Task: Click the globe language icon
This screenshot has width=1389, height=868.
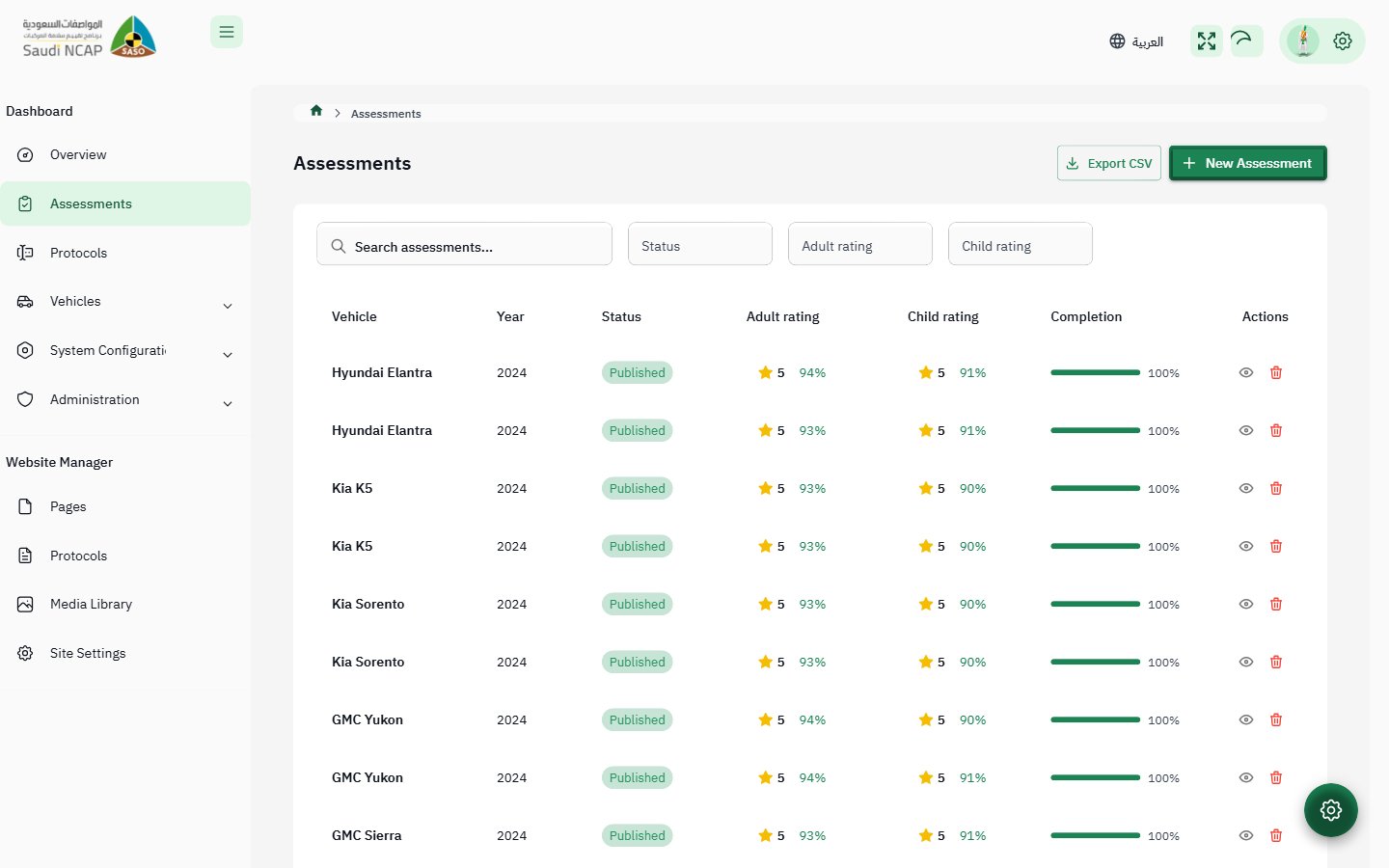Action: coord(1117,41)
